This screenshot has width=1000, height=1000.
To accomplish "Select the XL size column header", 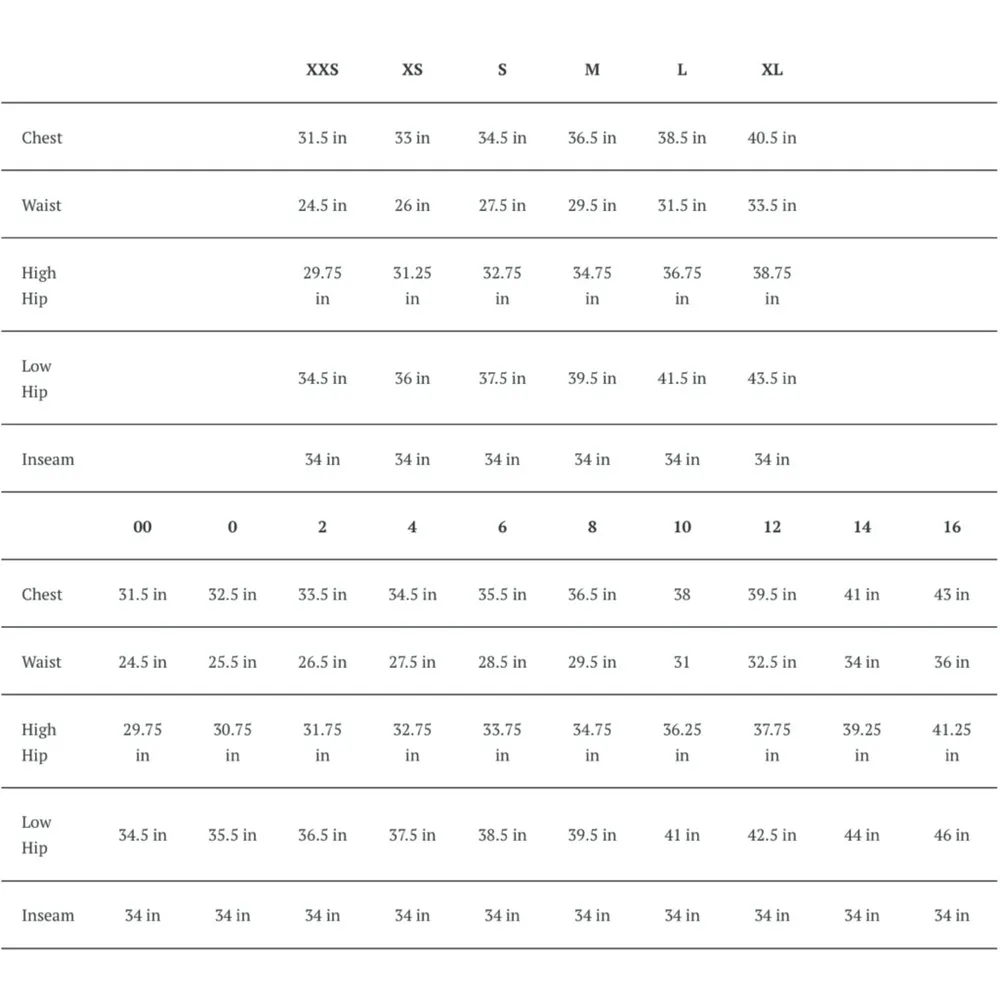I will point(772,70).
